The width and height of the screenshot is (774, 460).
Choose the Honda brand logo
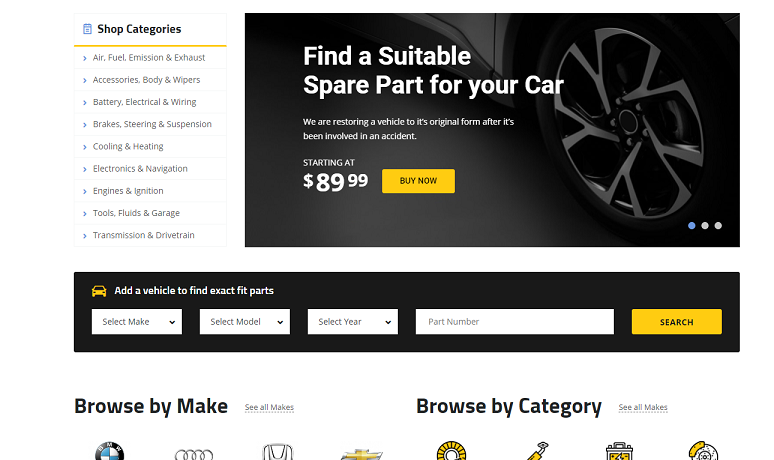tap(278, 452)
